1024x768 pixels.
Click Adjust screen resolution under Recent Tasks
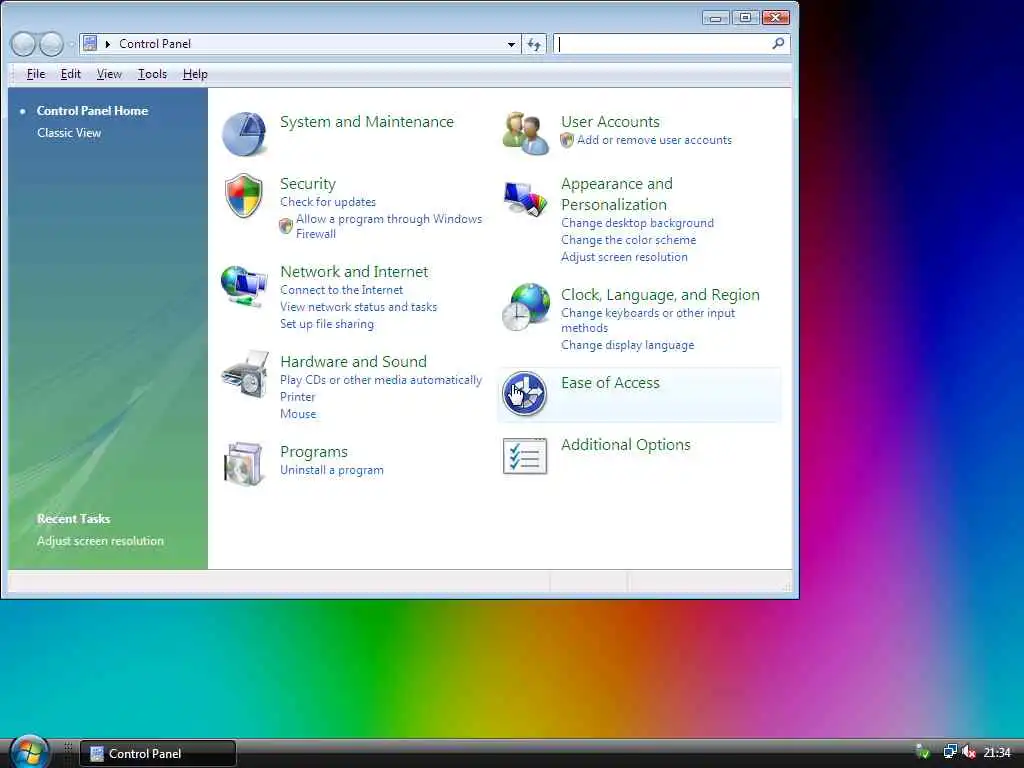tap(101, 541)
